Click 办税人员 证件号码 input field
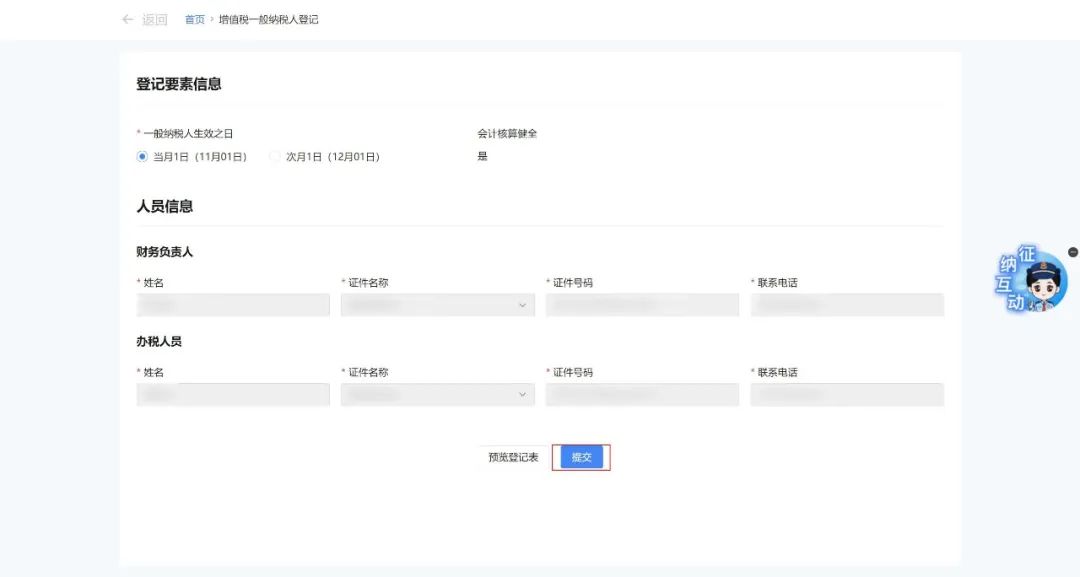The width and height of the screenshot is (1080, 577). [642, 395]
